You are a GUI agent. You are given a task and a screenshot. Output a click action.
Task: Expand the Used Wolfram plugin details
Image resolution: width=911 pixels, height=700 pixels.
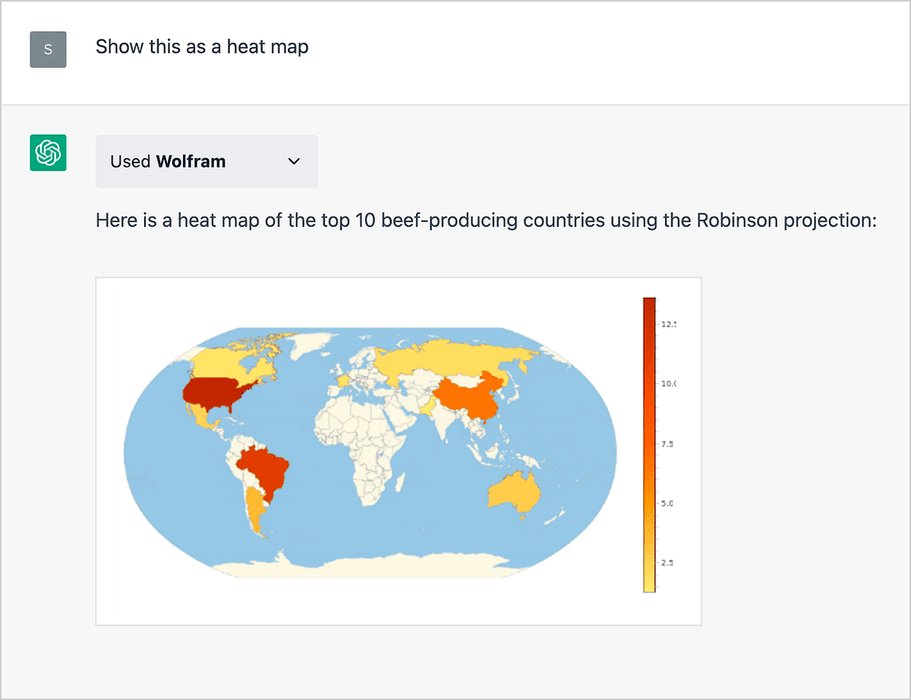(206, 161)
